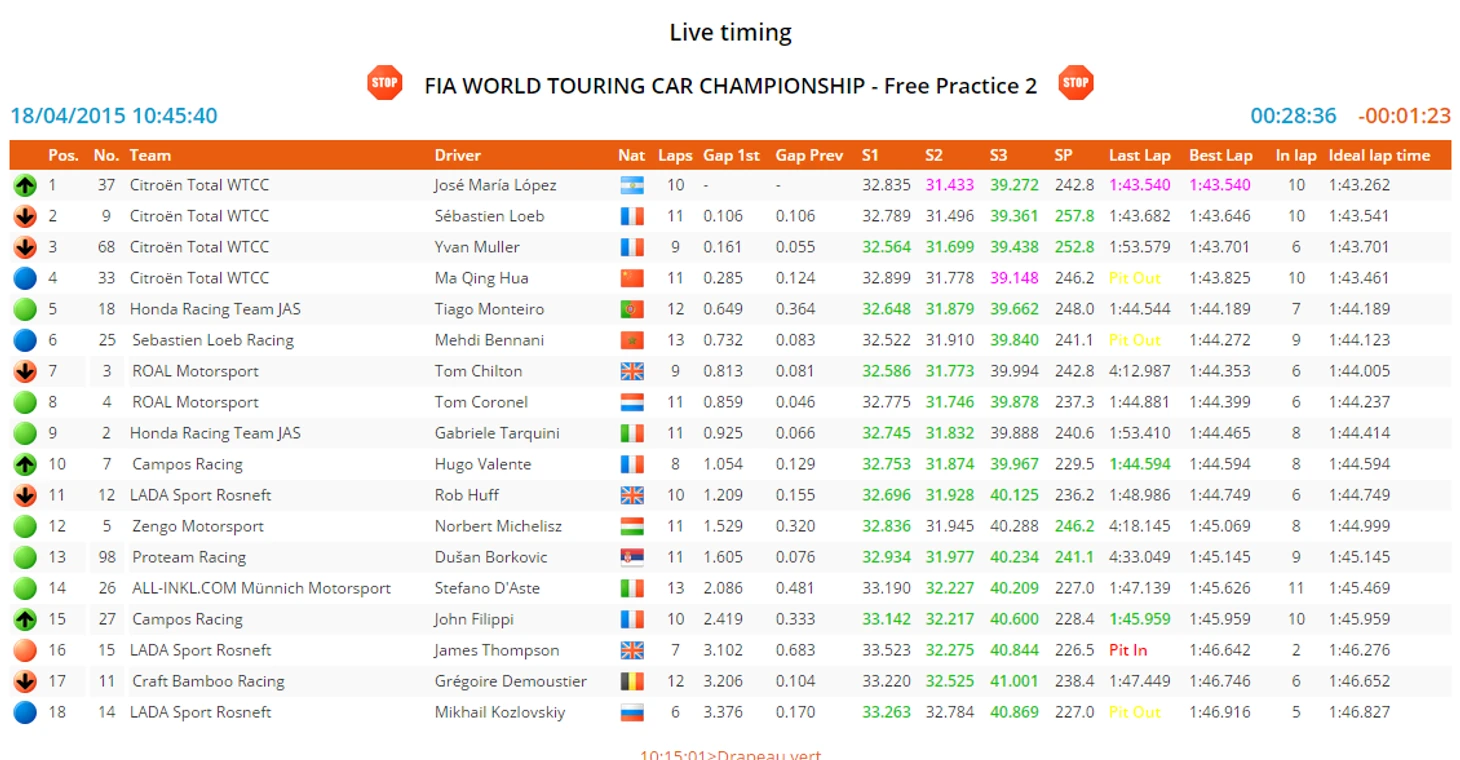
Task: Click driver name Yvan Muller
Action: tap(476, 247)
